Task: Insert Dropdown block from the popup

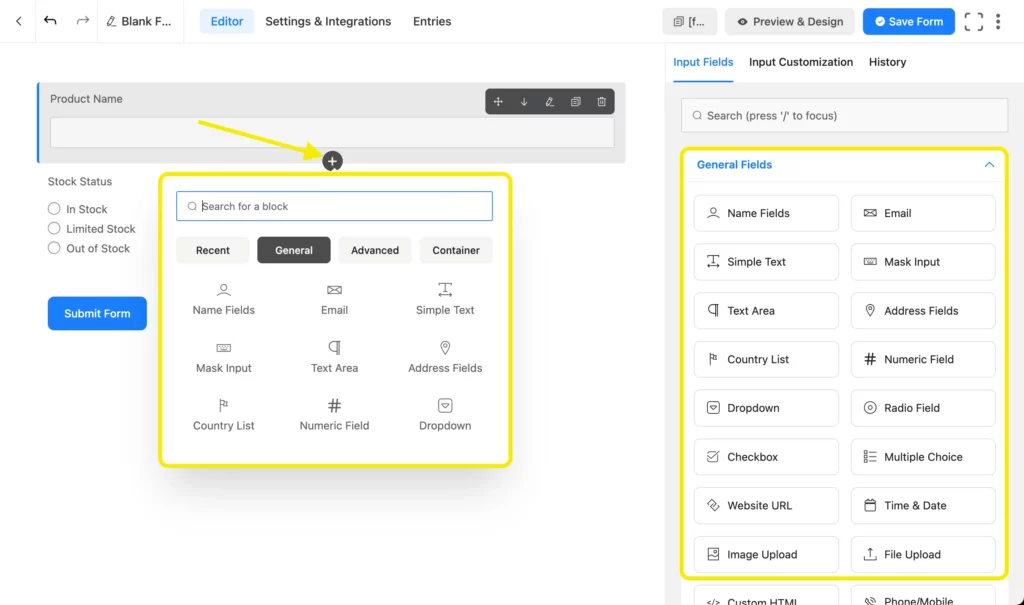Action: pos(445,414)
